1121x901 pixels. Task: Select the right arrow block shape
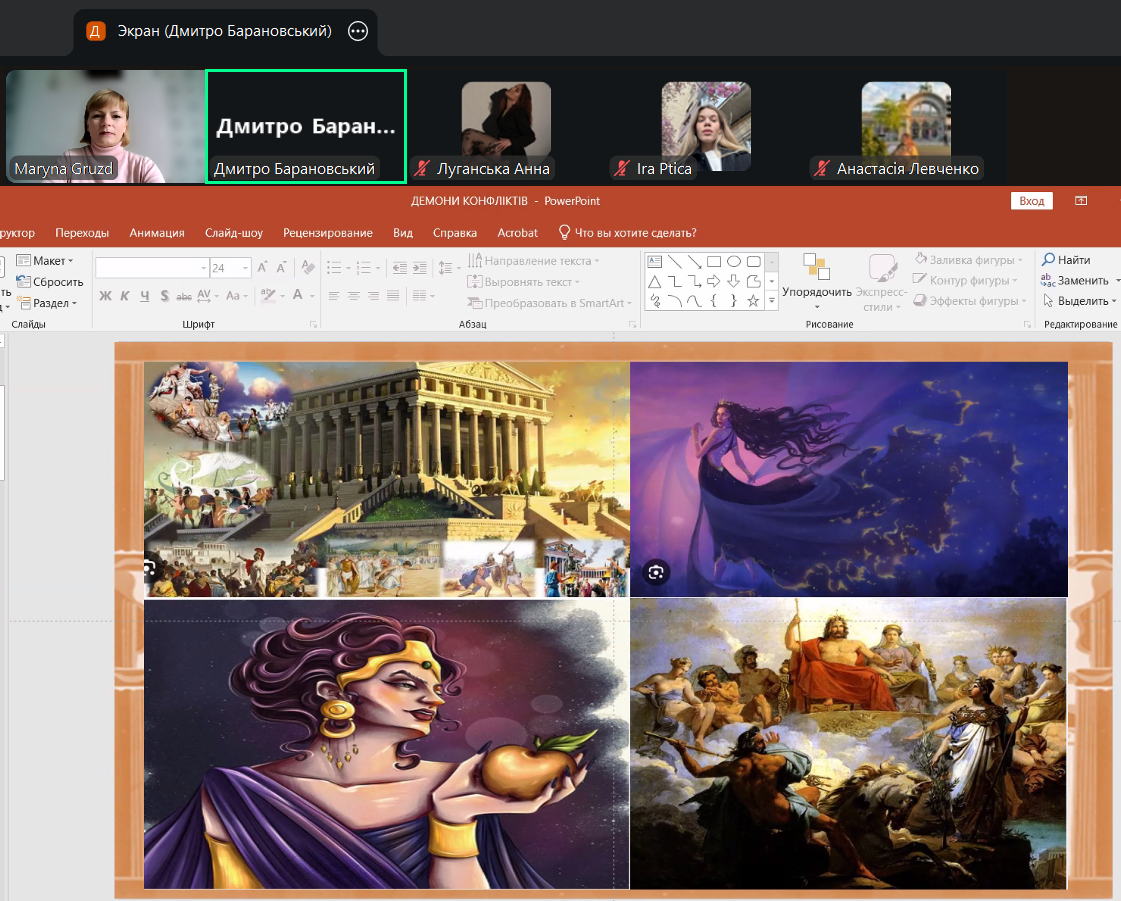click(714, 281)
